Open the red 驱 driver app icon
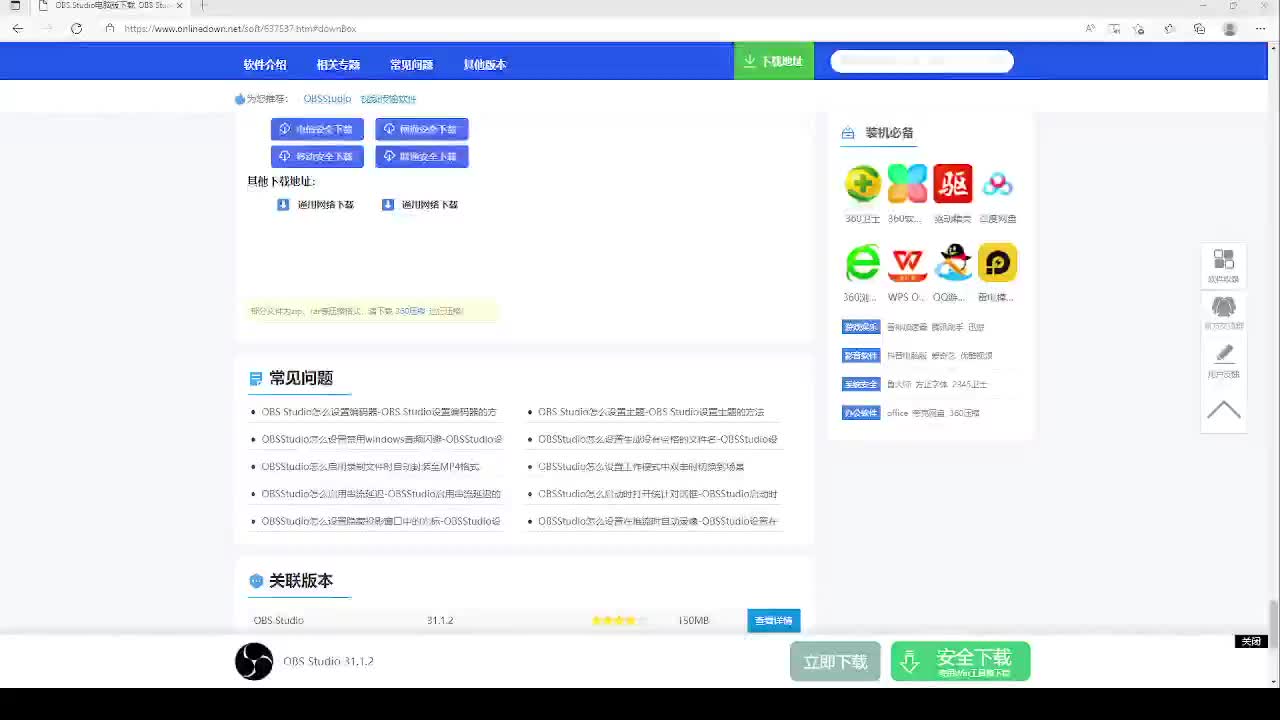 [952, 184]
